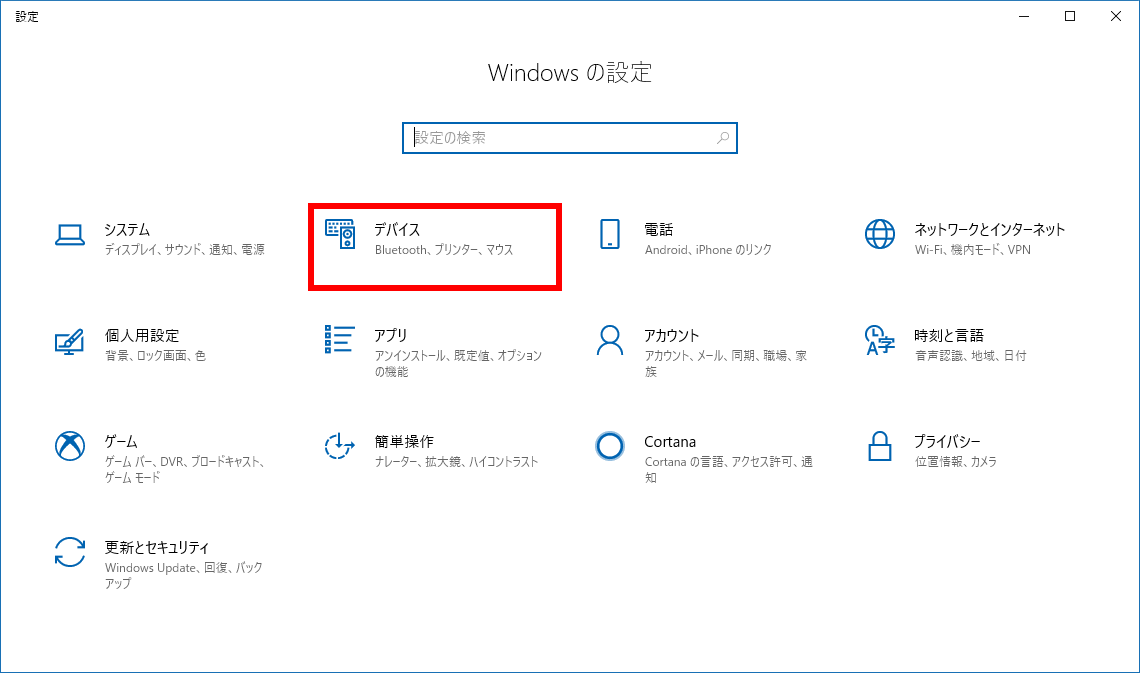Open the アカウント person icon
This screenshot has height=673, width=1140.
coord(609,340)
